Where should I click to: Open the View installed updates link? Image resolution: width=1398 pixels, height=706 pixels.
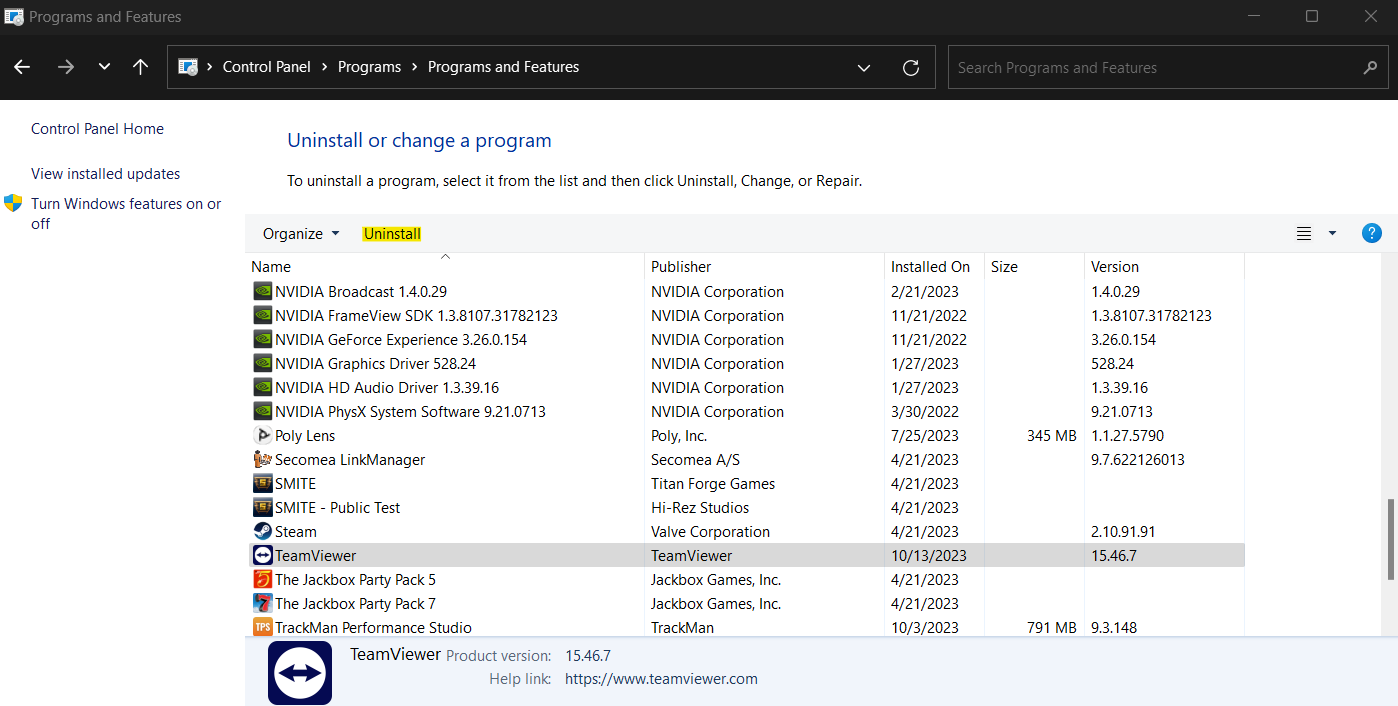(105, 173)
